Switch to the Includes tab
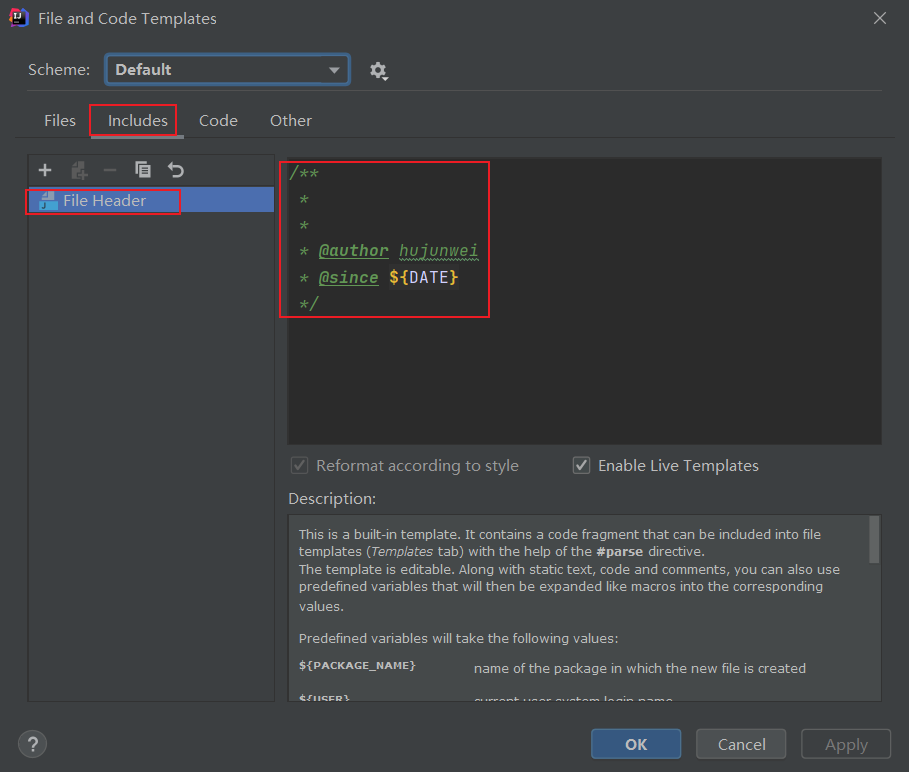 pos(137,121)
